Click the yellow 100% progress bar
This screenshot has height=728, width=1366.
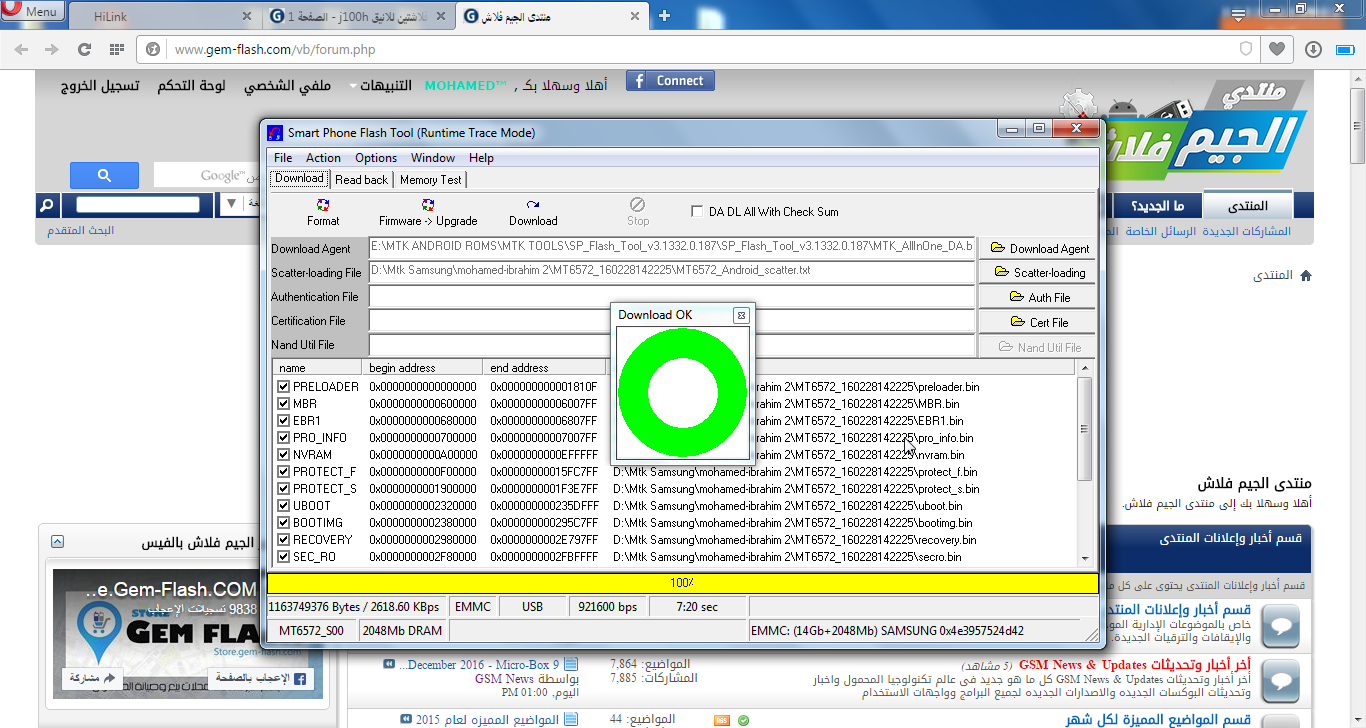(x=682, y=583)
